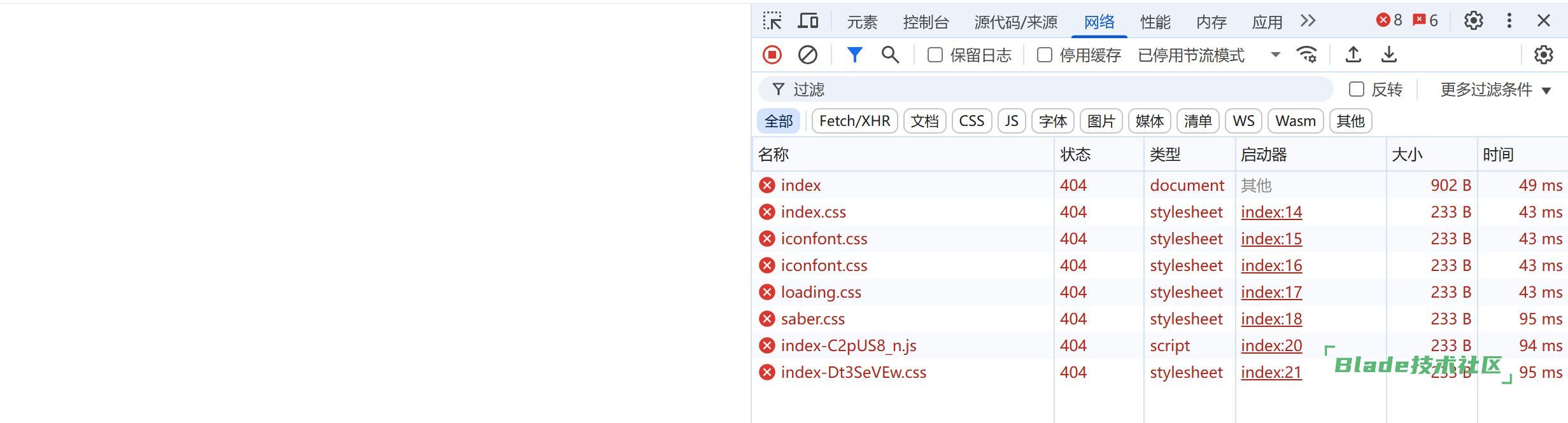Switch to the 控制台 tab
The image size is (1568, 423).
click(926, 22)
